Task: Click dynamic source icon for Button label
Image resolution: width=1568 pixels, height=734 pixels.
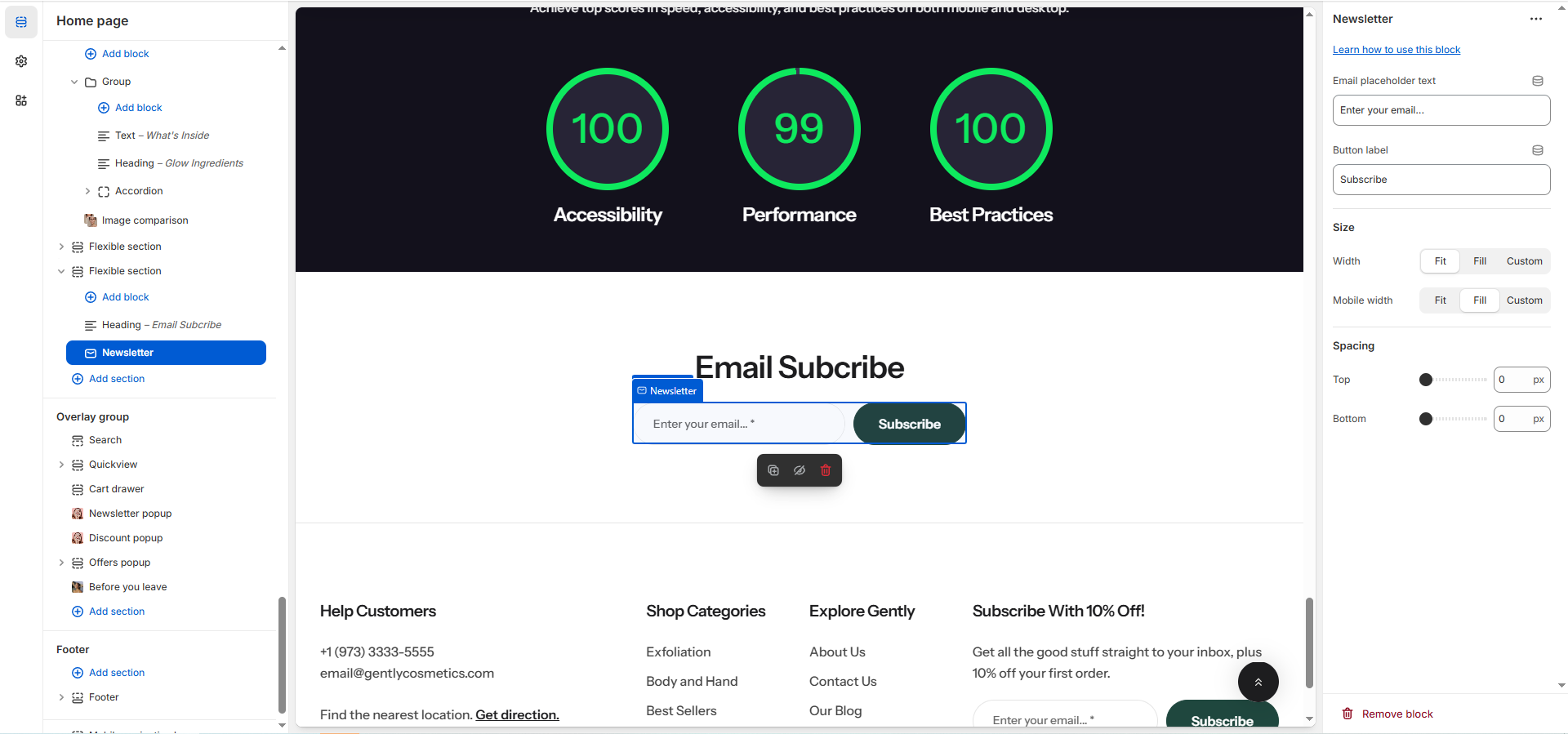Action: (1537, 150)
